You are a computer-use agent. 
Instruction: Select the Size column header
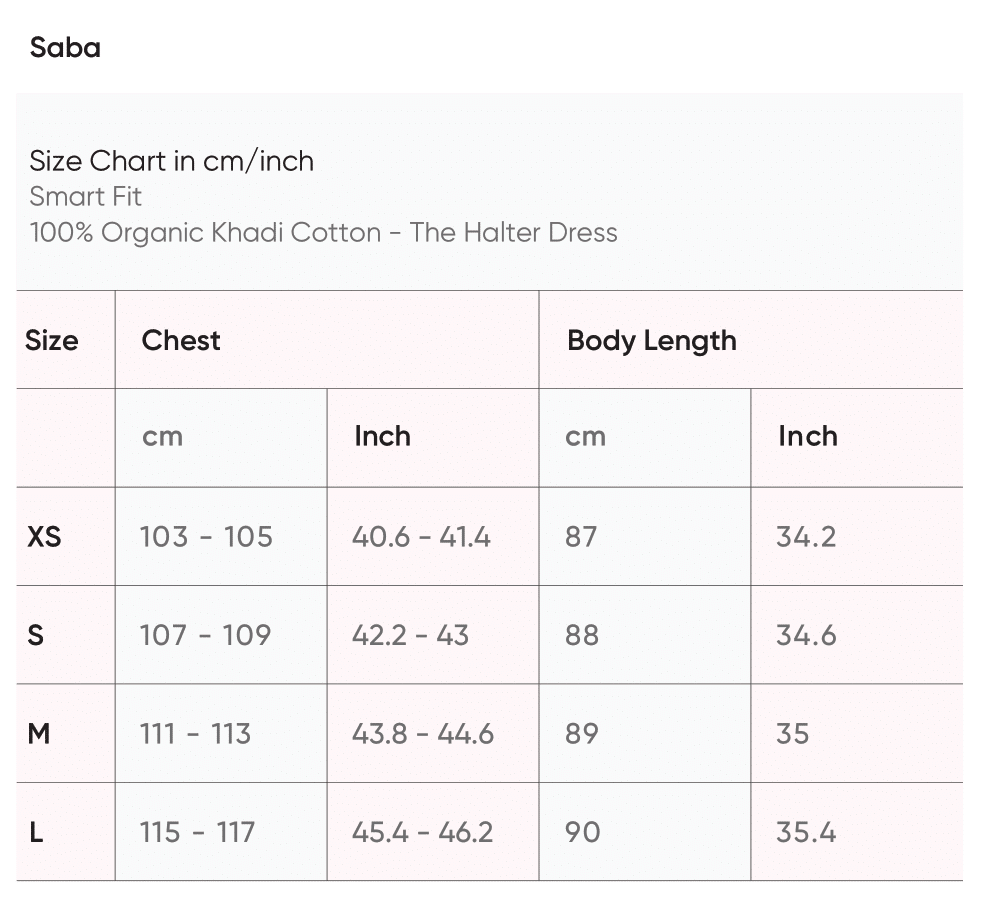click(x=51, y=340)
